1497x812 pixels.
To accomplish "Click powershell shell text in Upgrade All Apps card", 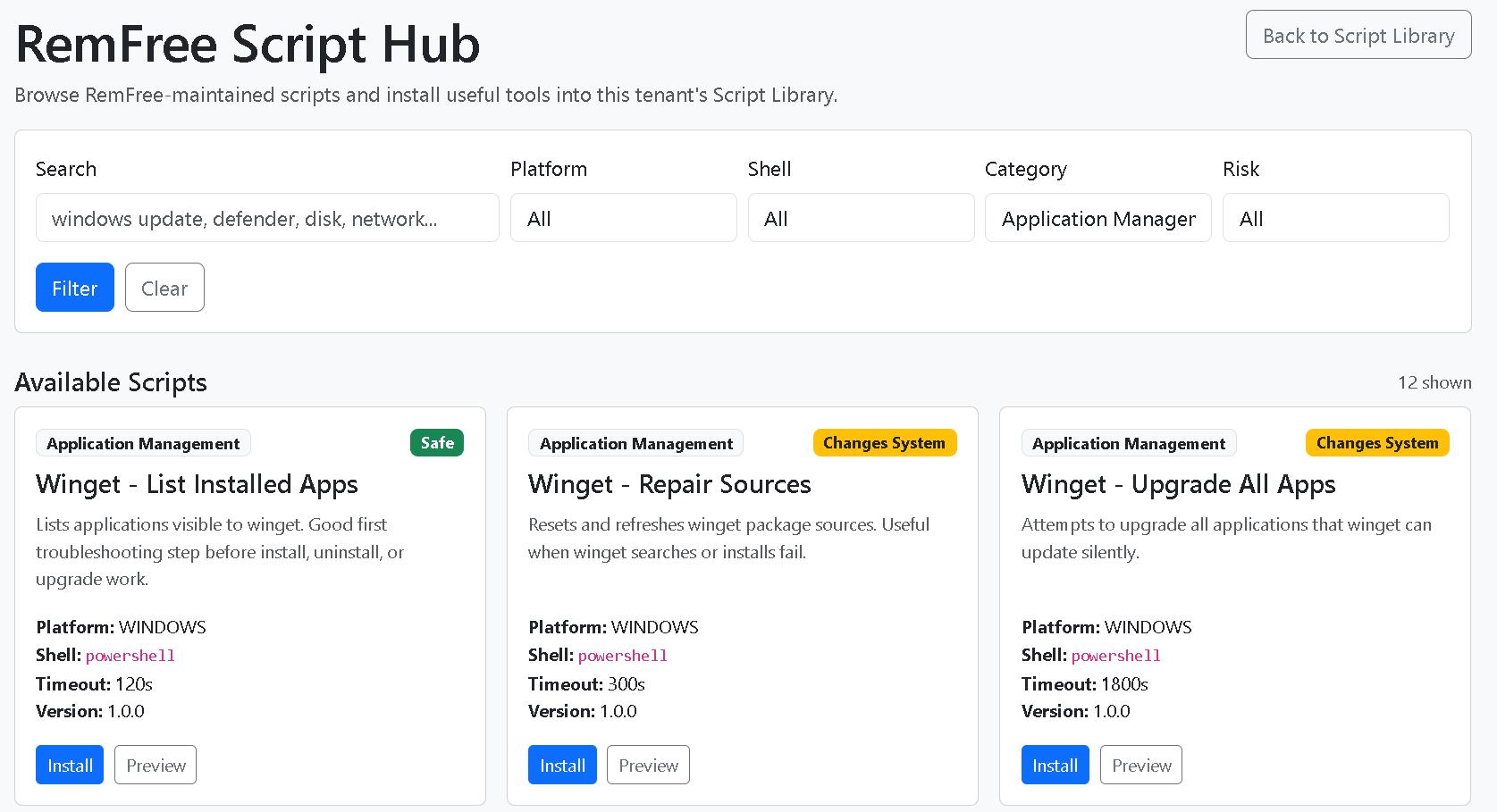I will coord(1116,656).
